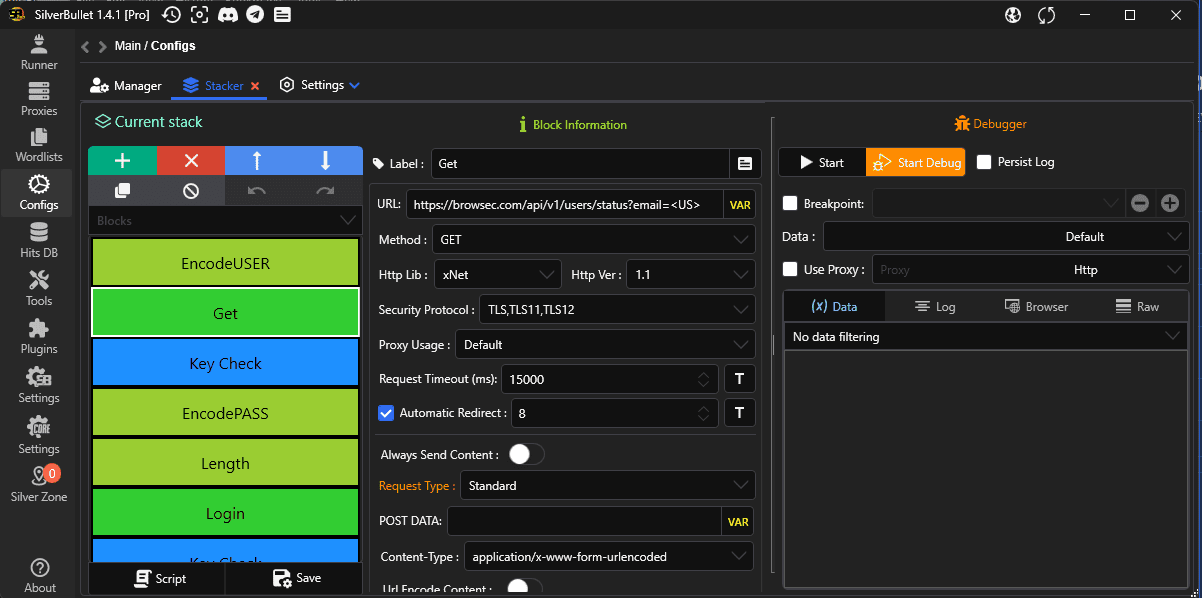This screenshot has width=1202, height=598.
Task: Click into the URL input field
Action: 562,204
